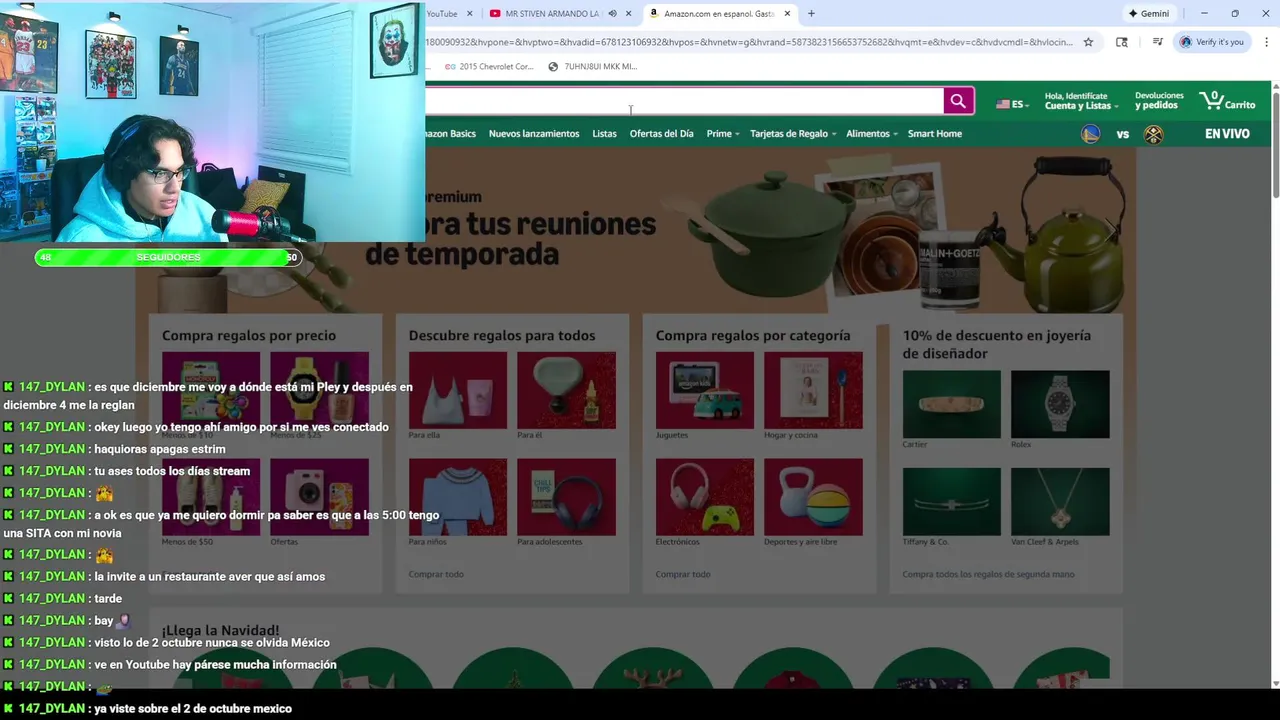
Task: Open Para adolescentes headphones thumbnail
Action: point(566,497)
